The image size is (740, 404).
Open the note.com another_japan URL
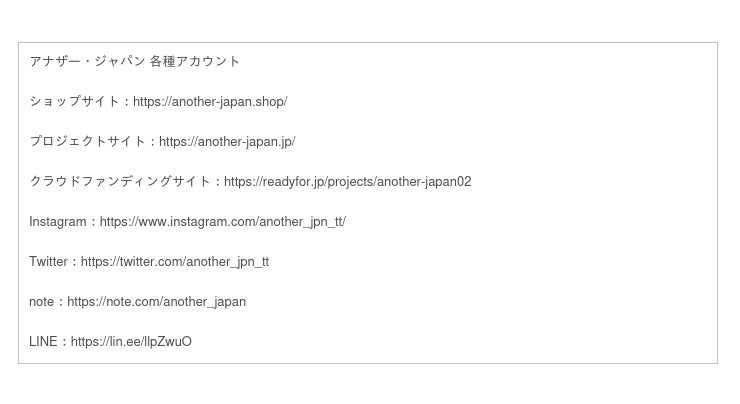(156, 302)
